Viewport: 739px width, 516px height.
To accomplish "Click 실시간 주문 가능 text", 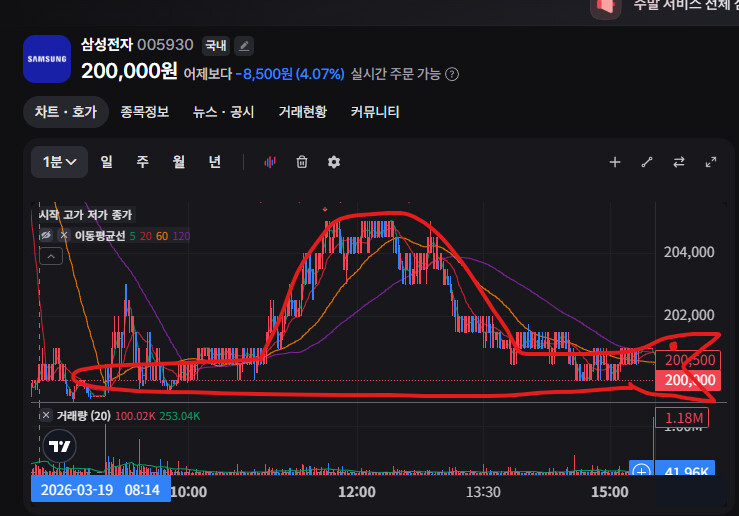I will 395,74.
